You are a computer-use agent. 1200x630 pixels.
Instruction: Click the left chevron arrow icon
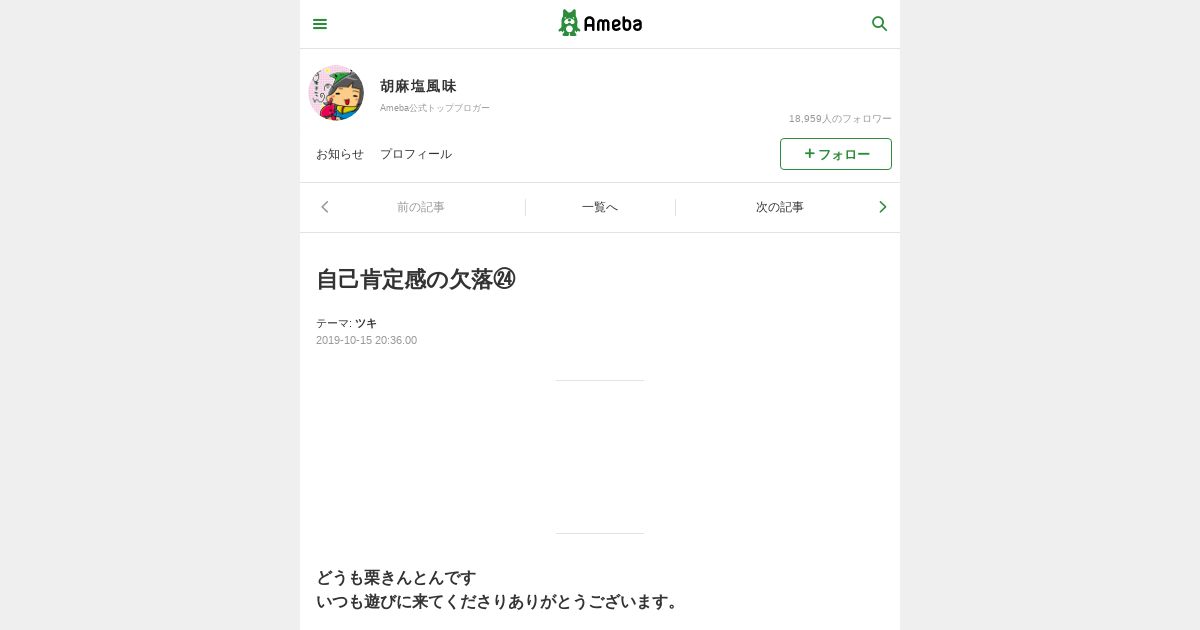click(325, 207)
